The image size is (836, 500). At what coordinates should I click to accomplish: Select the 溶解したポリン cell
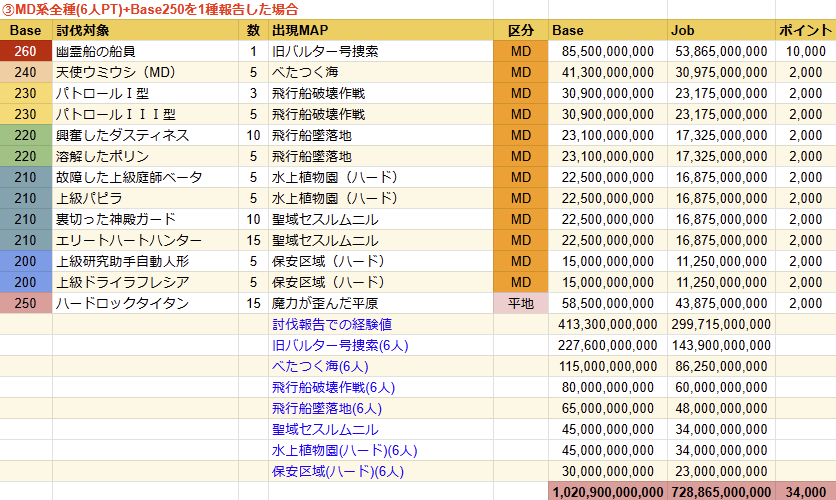[x=146, y=156]
